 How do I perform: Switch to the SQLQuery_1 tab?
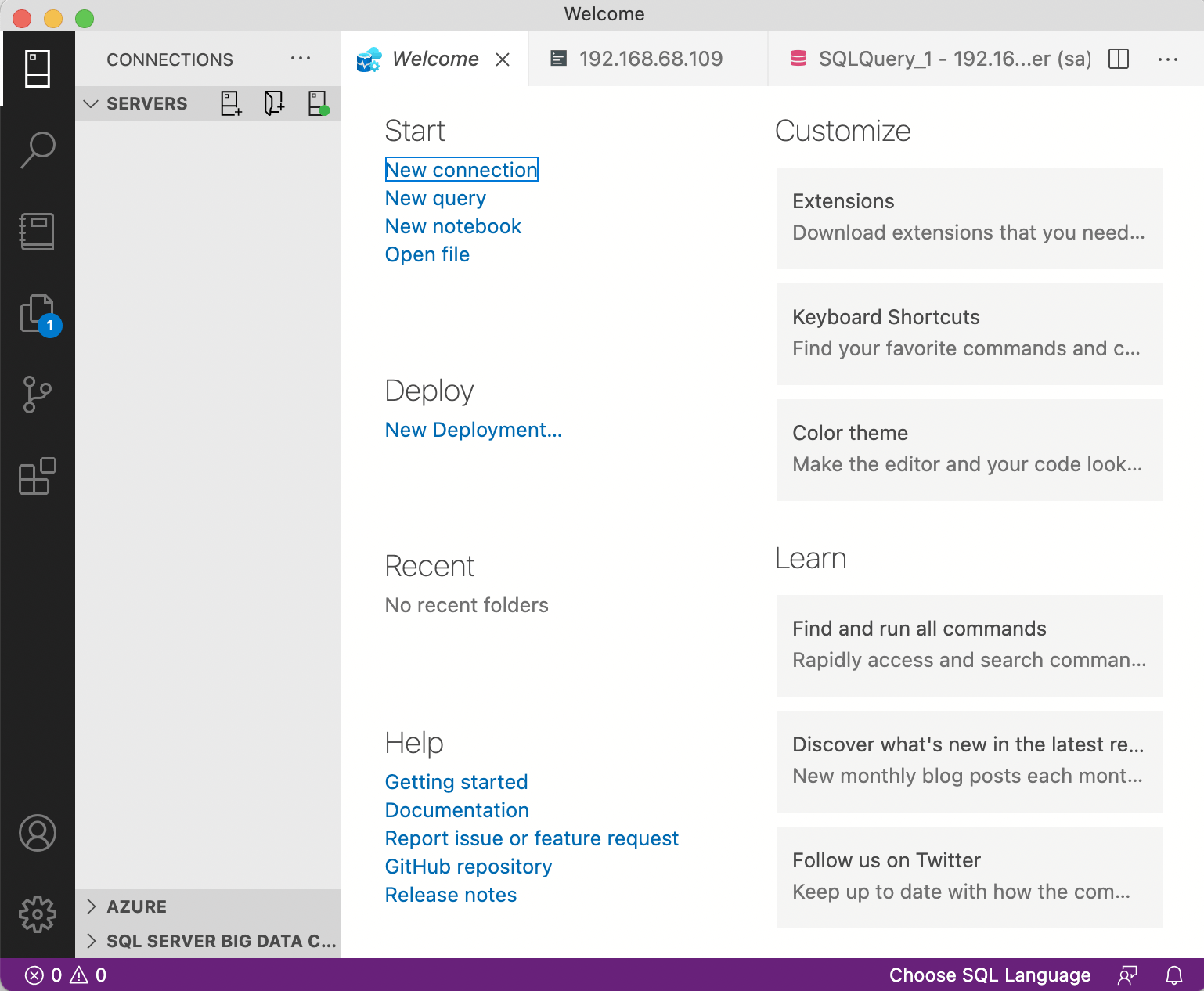(x=939, y=59)
